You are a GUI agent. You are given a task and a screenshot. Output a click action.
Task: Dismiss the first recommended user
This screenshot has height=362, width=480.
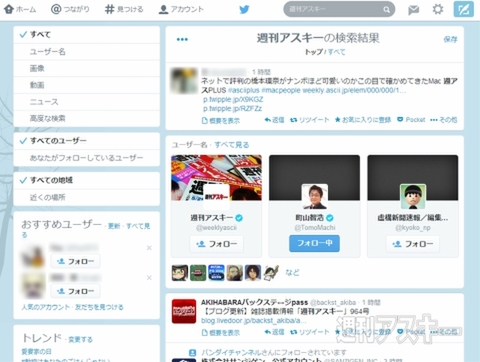(x=149, y=248)
